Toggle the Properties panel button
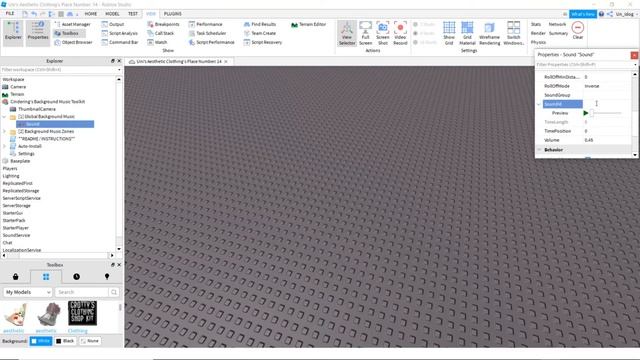 pos(38,33)
